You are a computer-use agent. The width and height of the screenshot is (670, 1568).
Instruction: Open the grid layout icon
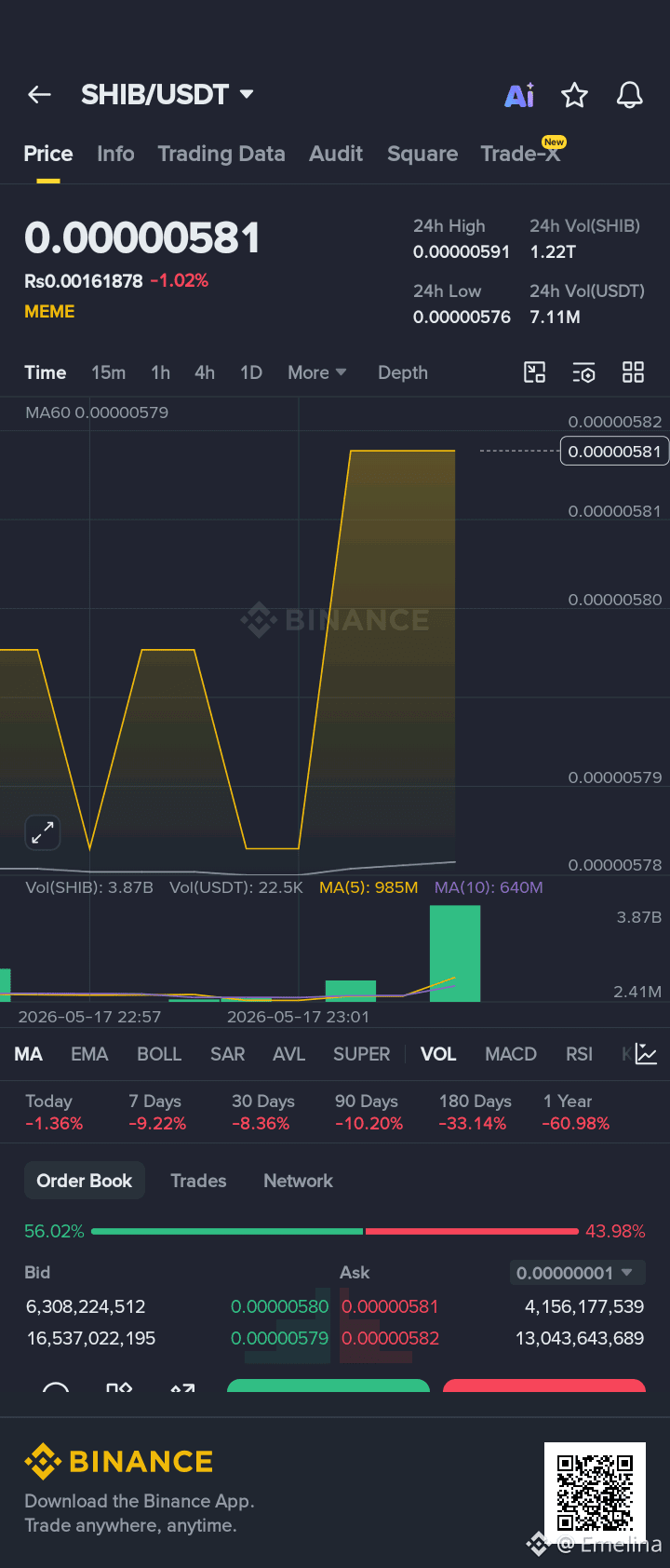click(x=633, y=372)
